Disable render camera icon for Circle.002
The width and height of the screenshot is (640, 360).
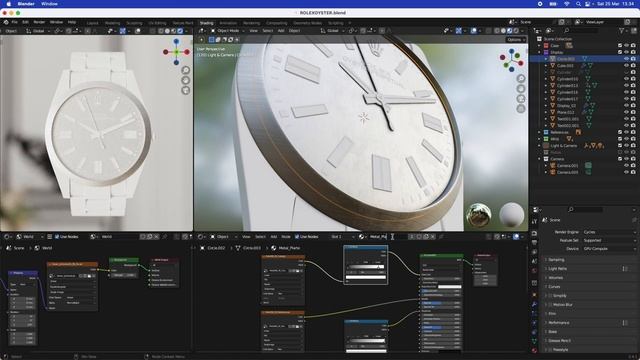(633, 59)
